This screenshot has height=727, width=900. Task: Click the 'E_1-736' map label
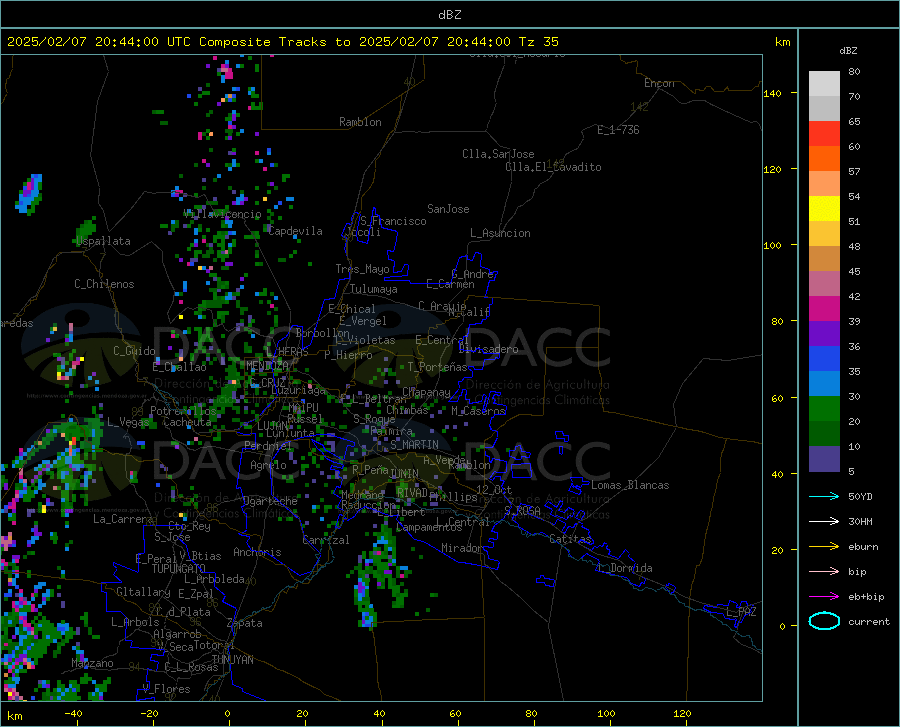pos(618,130)
